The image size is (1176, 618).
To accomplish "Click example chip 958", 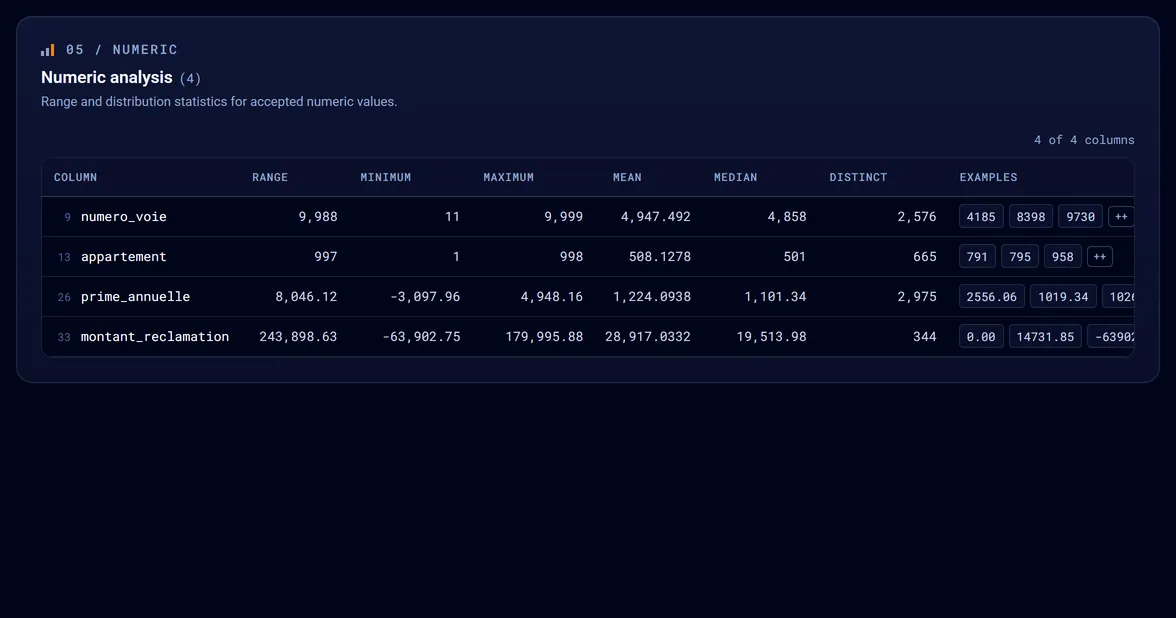I will tap(1063, 256).
